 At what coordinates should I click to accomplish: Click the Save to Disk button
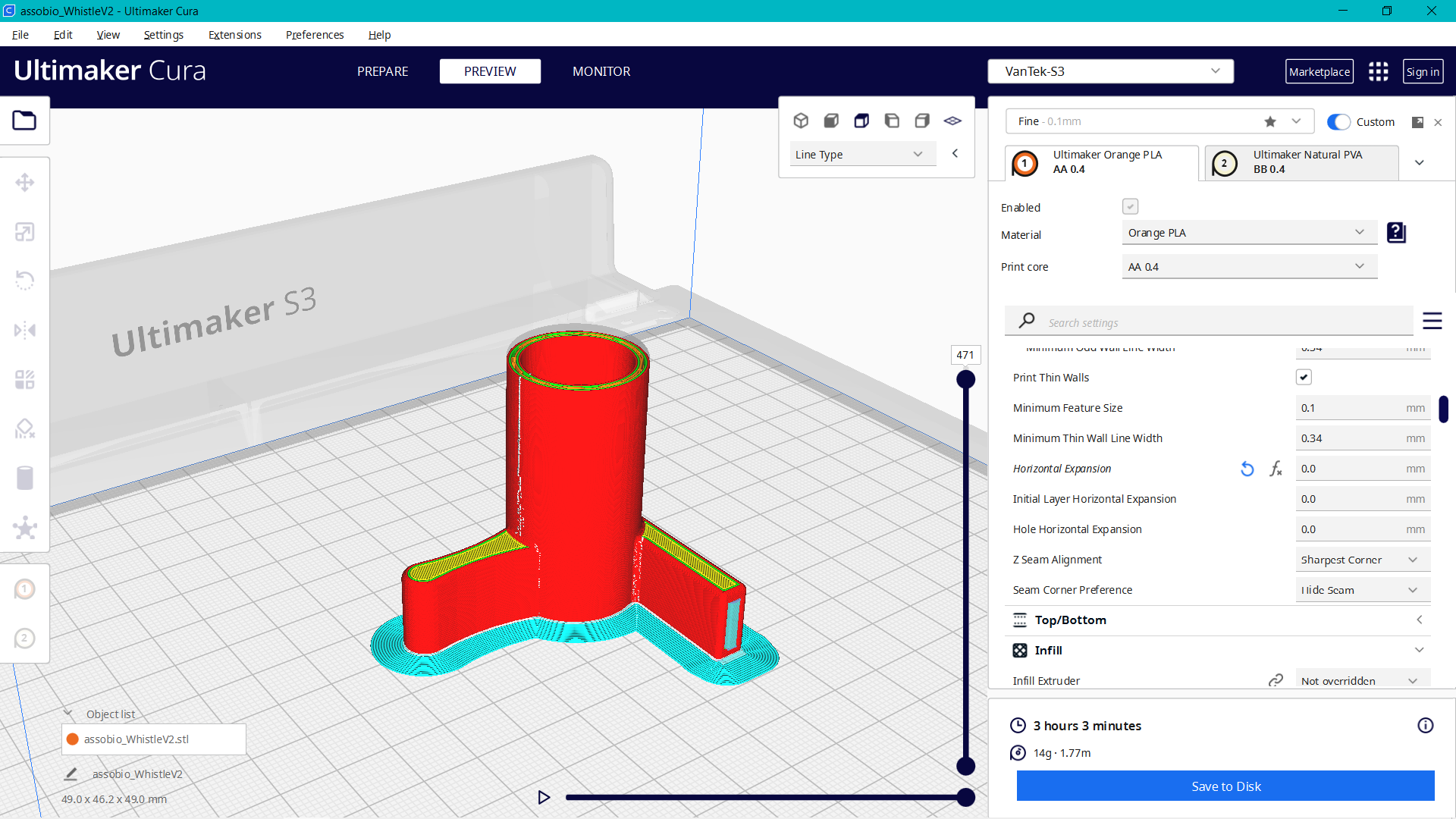click(1225, 786)
